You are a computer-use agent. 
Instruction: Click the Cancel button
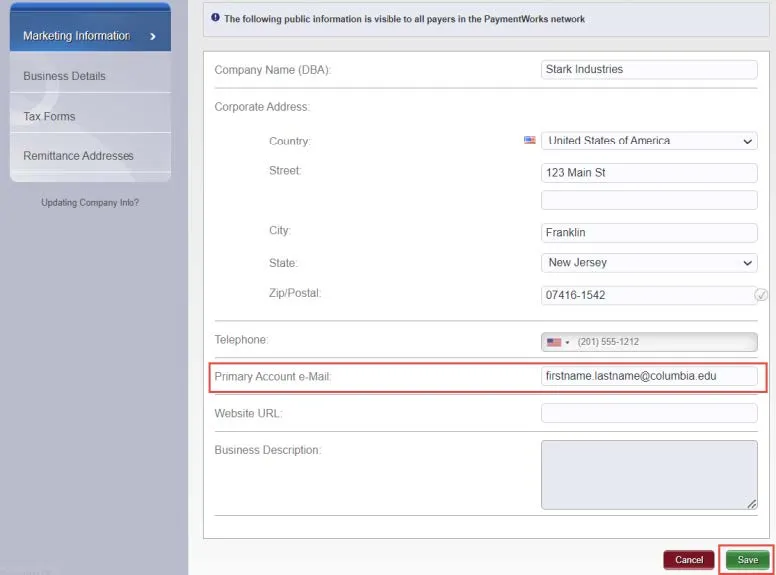point(688,560)
